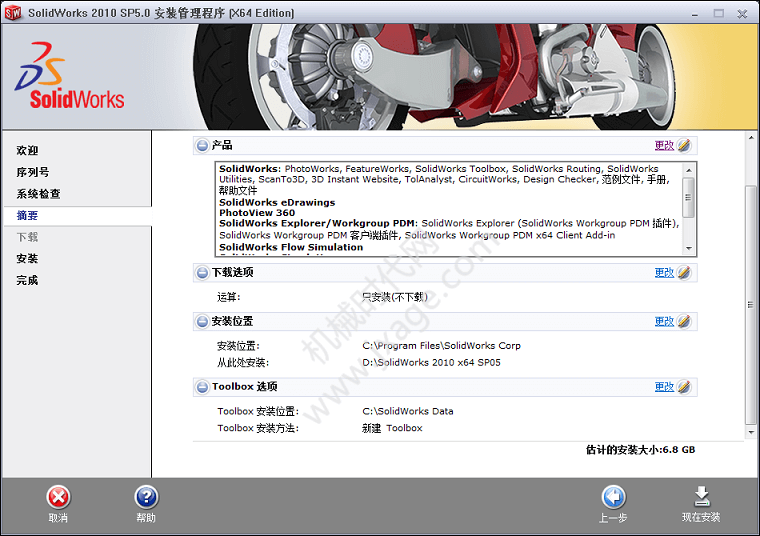
Task: Select 系统检查 step in sidebar
Action: (x=38, y=194)
